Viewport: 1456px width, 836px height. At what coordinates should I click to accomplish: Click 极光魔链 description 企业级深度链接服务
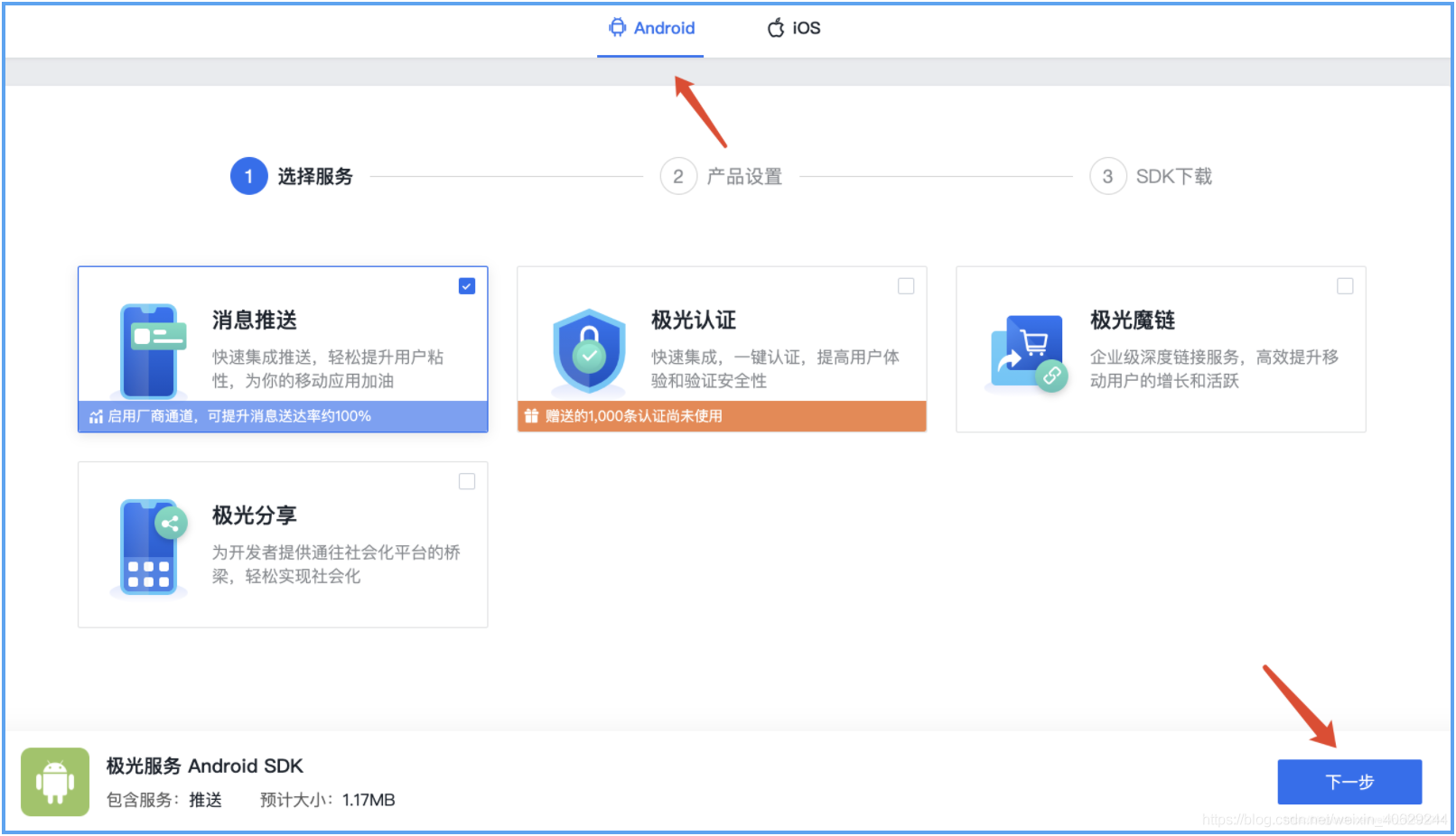(x=1215, y=368)
